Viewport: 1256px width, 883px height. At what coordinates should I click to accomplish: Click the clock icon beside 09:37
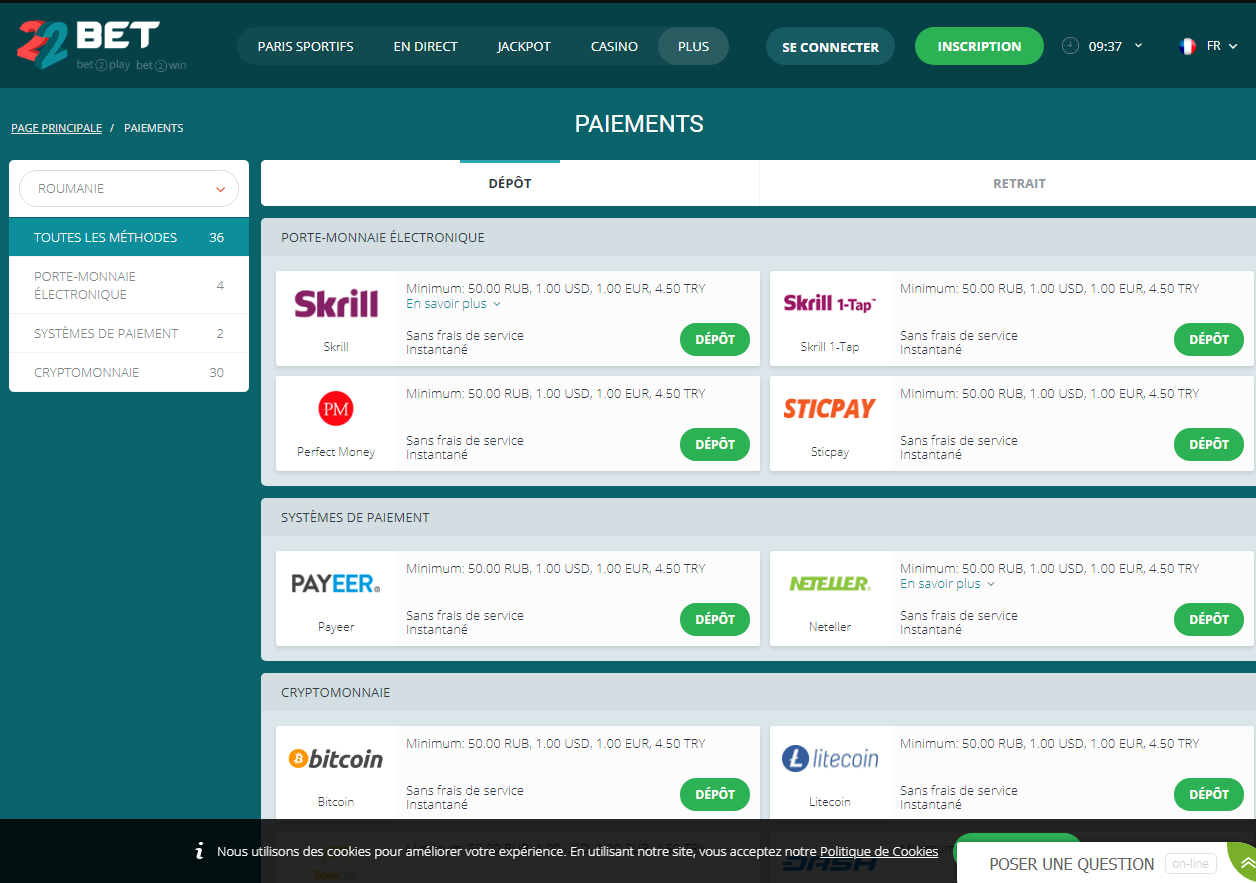click(x=1070, y=46)
